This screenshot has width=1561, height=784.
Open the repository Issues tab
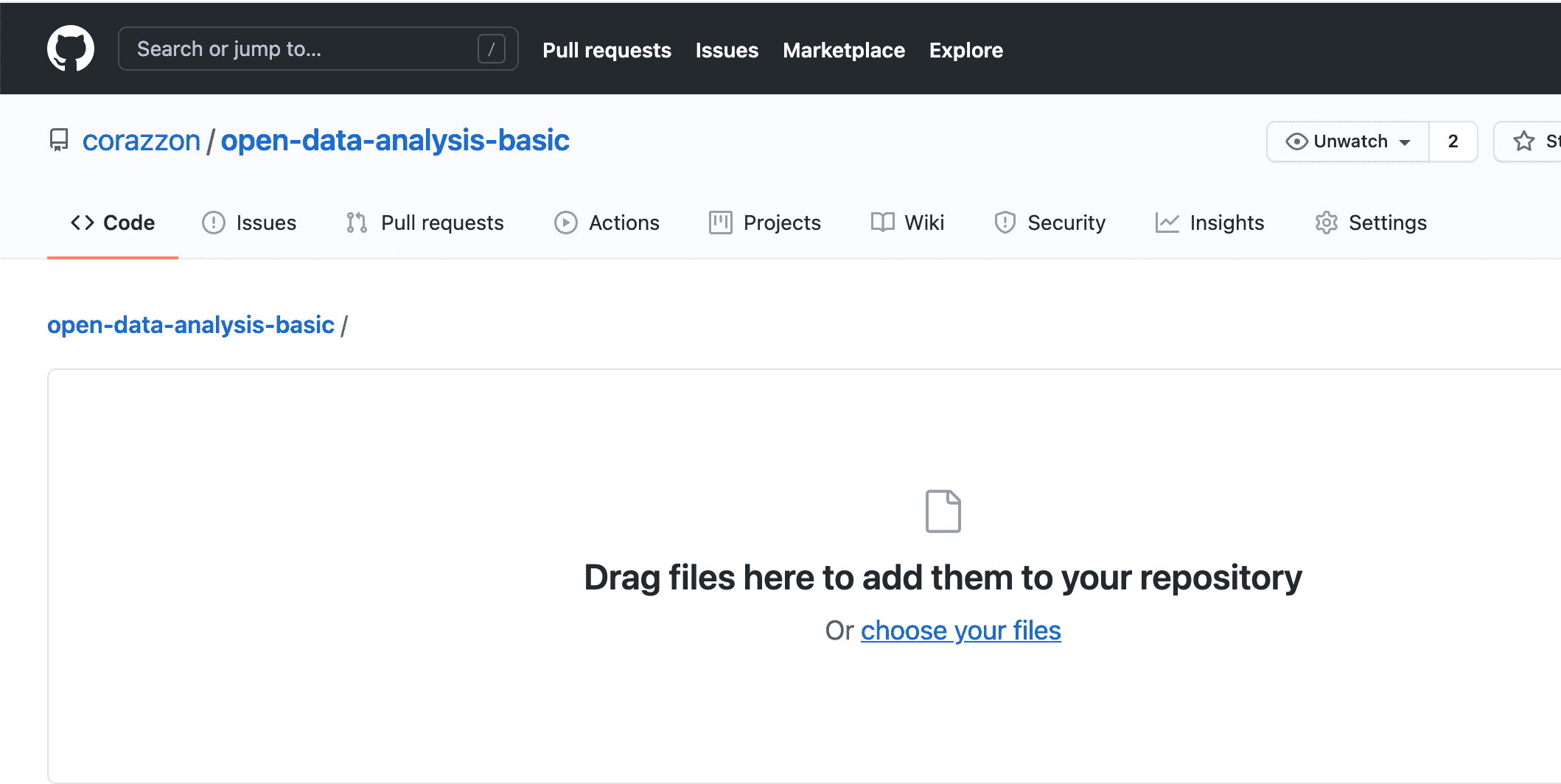(x=249, y=223)
